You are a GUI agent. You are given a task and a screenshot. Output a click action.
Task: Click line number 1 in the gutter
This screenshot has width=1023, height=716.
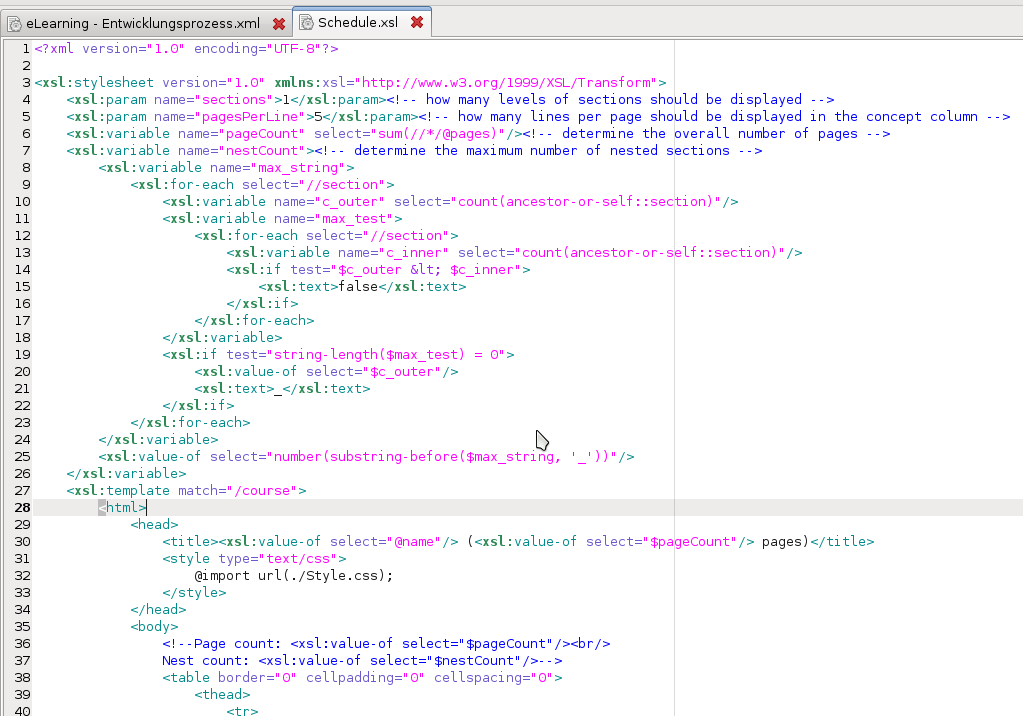click(x=26, y=49)
